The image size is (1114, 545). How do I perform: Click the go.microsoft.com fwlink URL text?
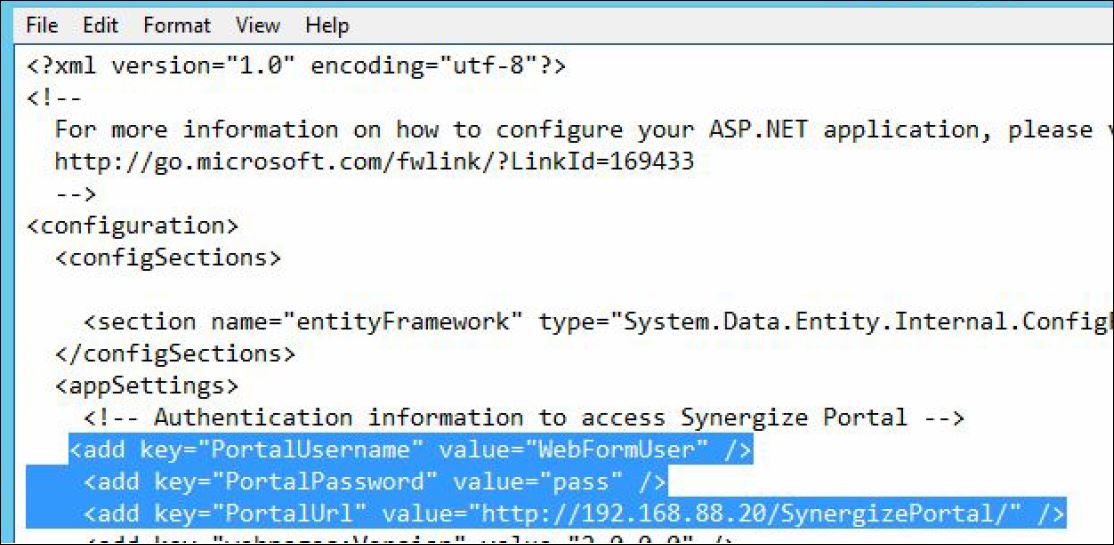374,162
